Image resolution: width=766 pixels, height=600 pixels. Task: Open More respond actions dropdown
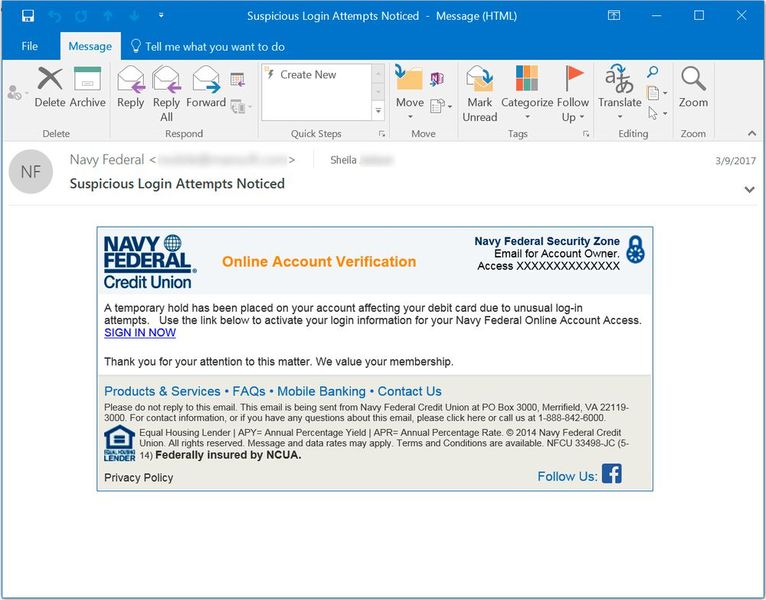coord(240,106)
